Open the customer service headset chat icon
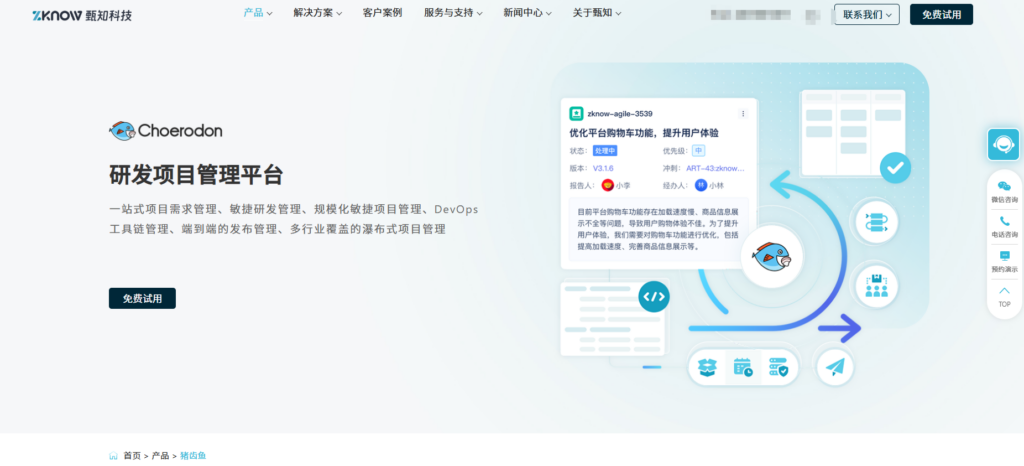 coord(1003,145)
